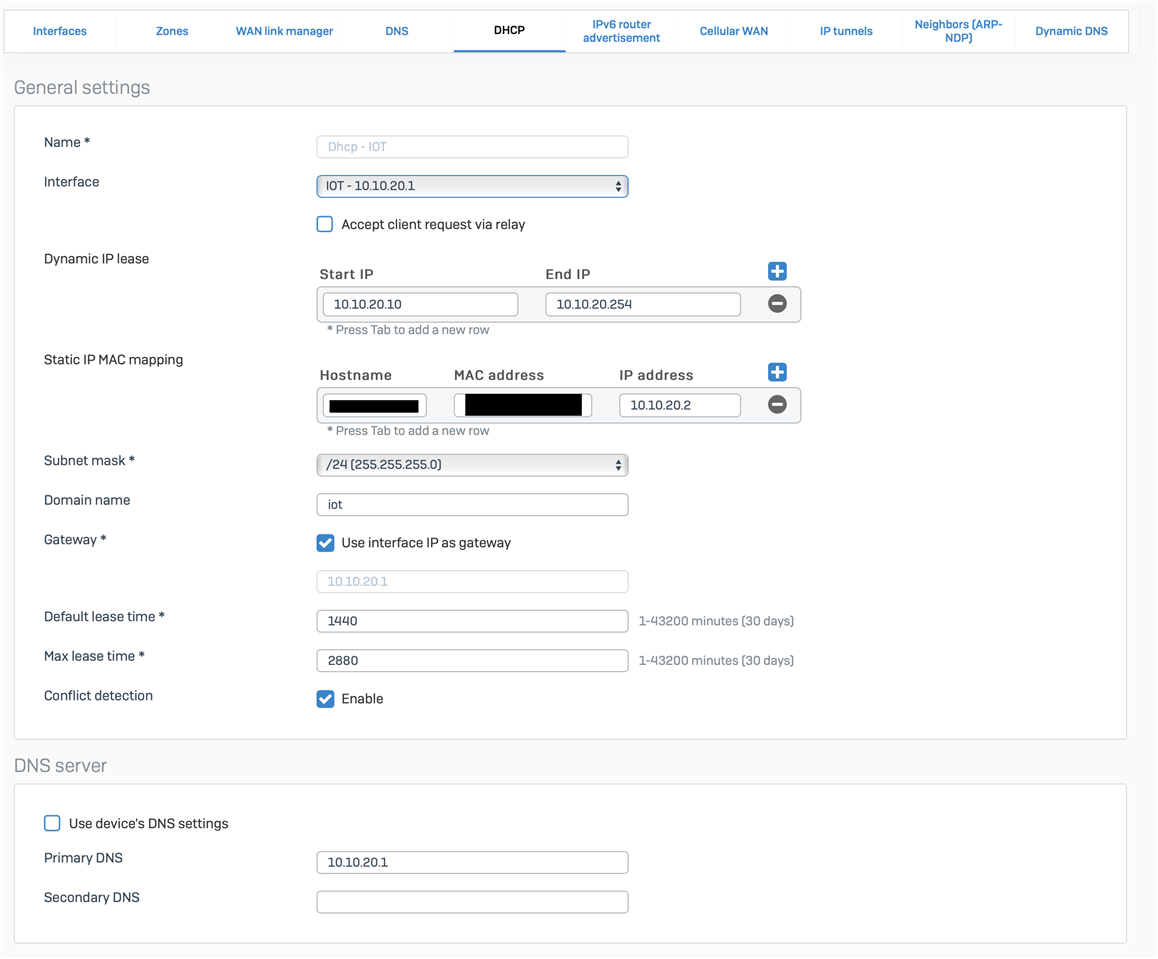The width and height of the screenshot is (1158, 959).
Task: Select the DHCP tab
Action: click(510, 31)
